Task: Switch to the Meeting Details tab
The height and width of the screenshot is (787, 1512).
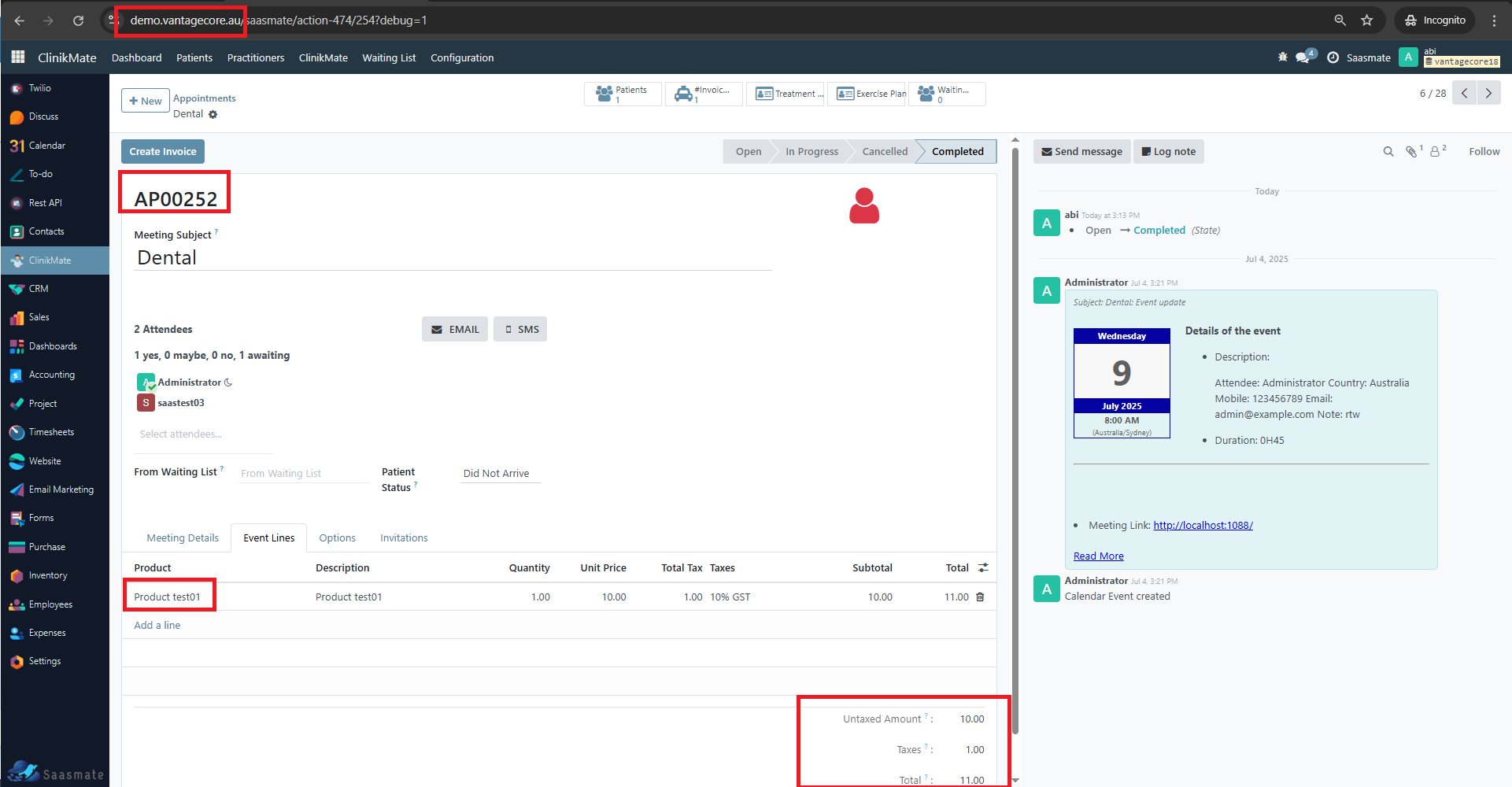Action: (183, 538)
